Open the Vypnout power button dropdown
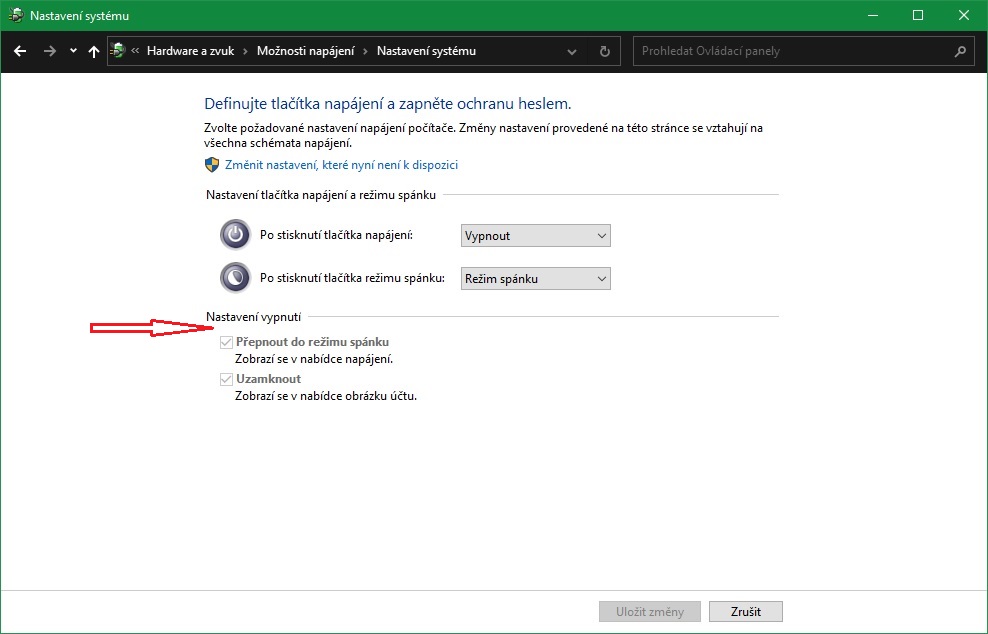The height and width of the screenshot is (634, 988). pyautogui.click(x=536, y=236)
